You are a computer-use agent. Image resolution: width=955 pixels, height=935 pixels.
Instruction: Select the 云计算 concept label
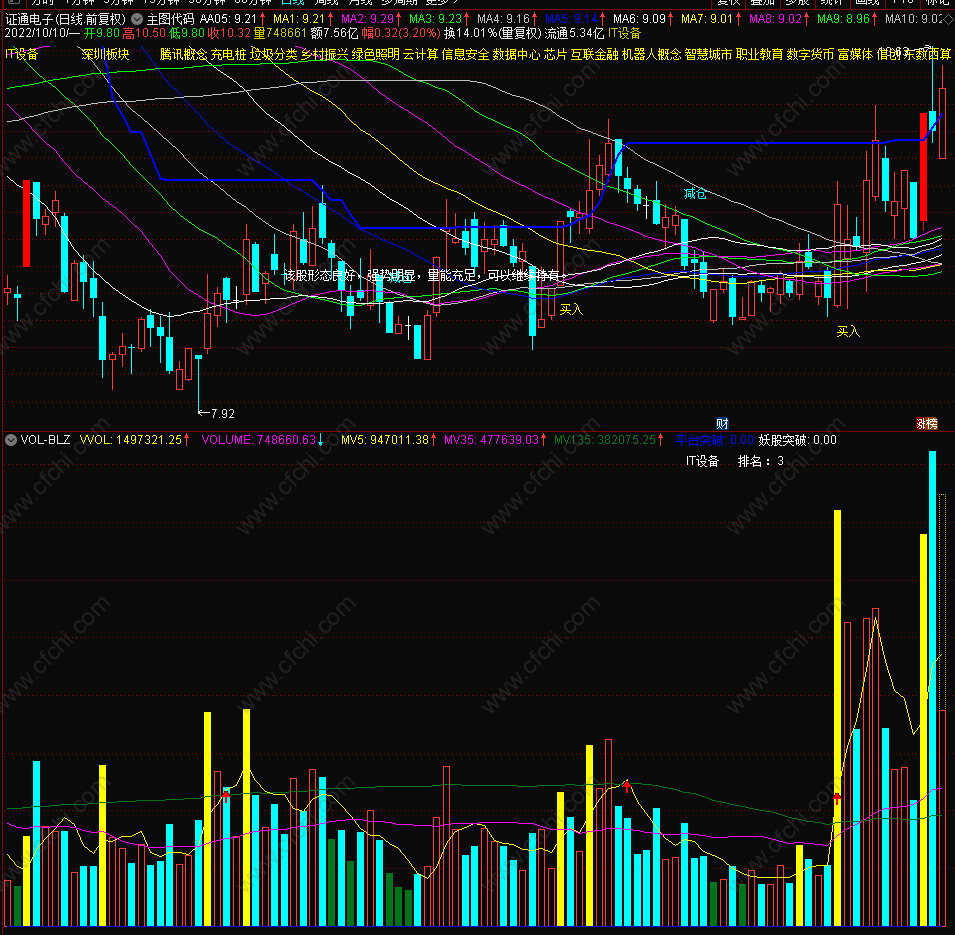420,55
